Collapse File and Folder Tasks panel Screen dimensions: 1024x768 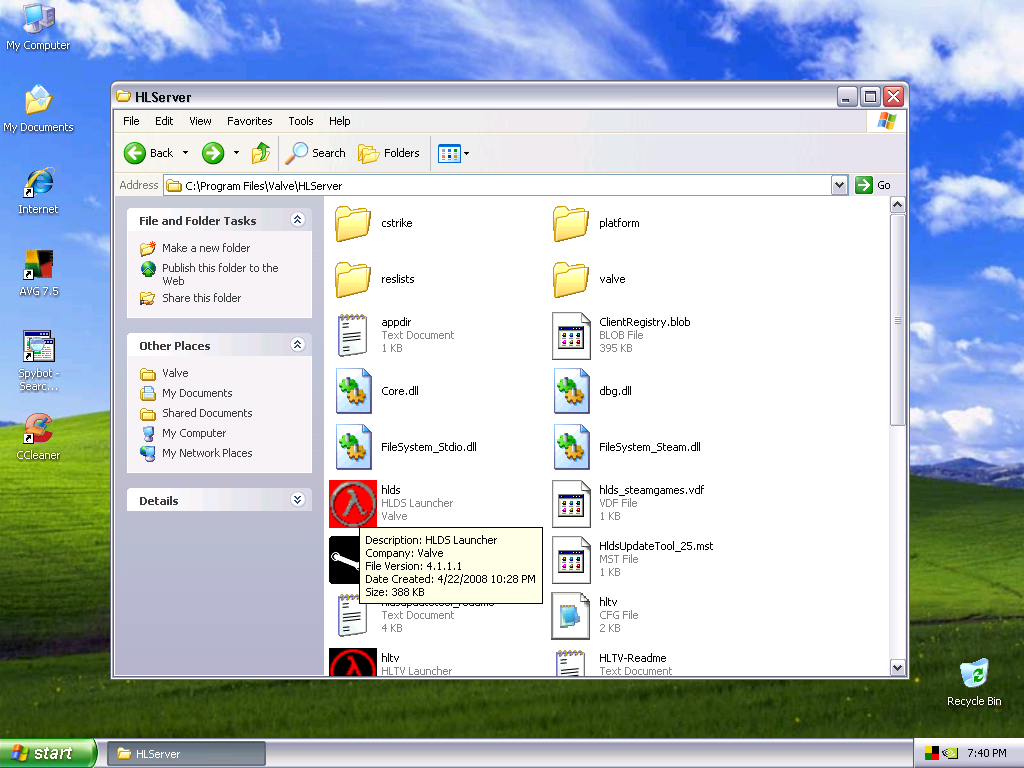[x=298, y=220]
